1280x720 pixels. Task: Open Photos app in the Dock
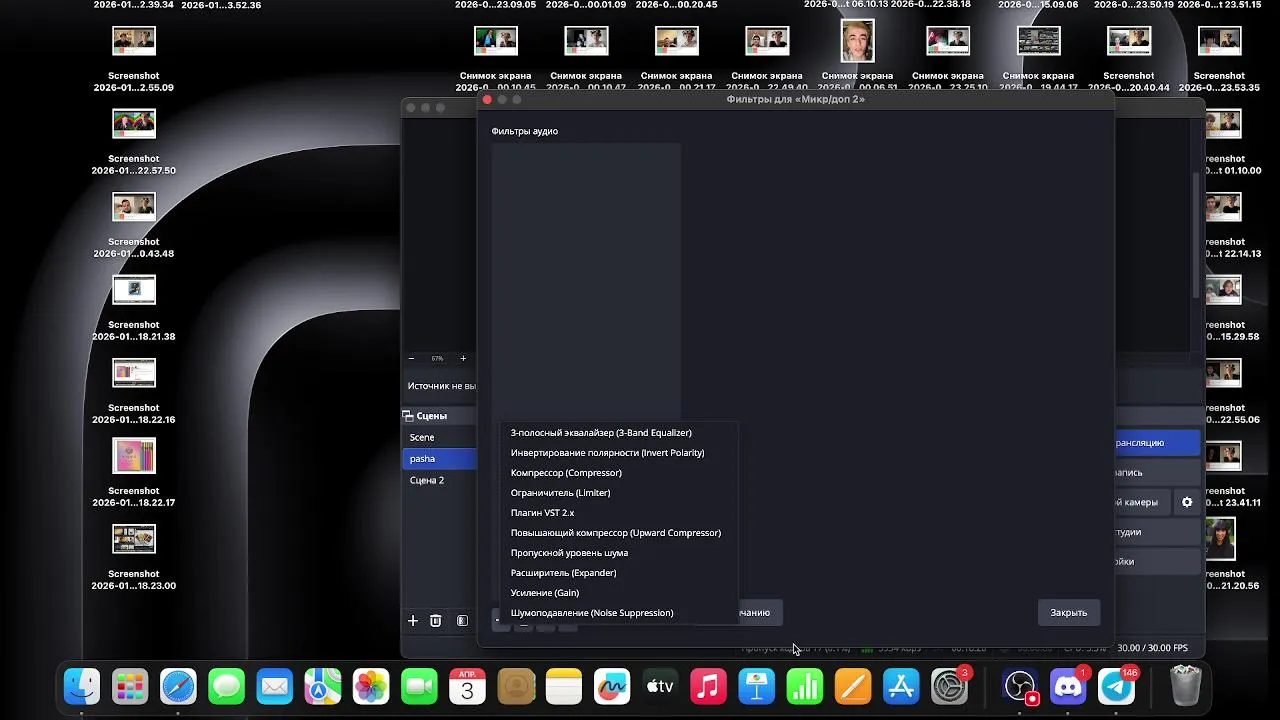(371, 686)
